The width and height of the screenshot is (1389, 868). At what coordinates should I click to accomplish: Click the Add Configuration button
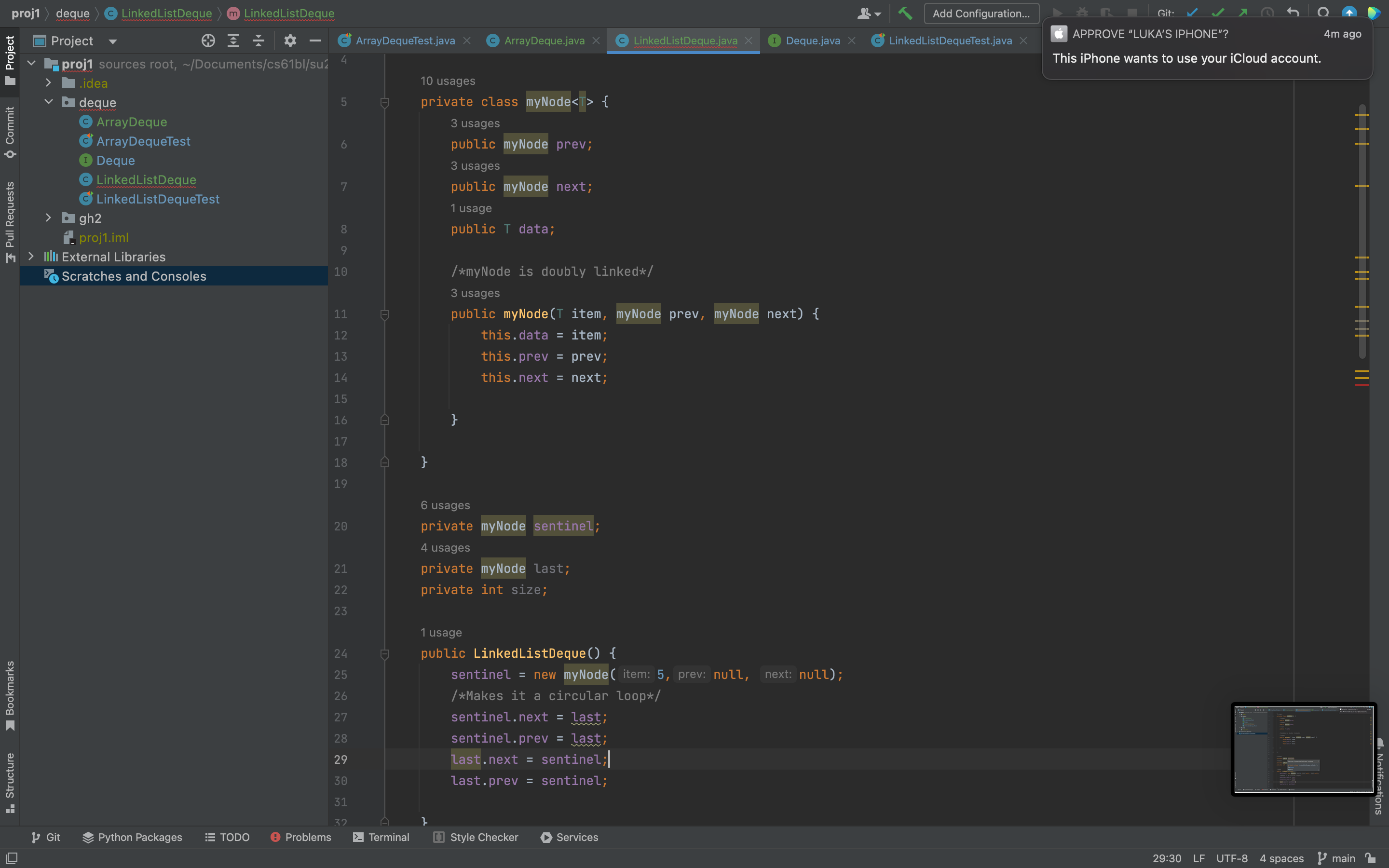click(x=981, y=13)
